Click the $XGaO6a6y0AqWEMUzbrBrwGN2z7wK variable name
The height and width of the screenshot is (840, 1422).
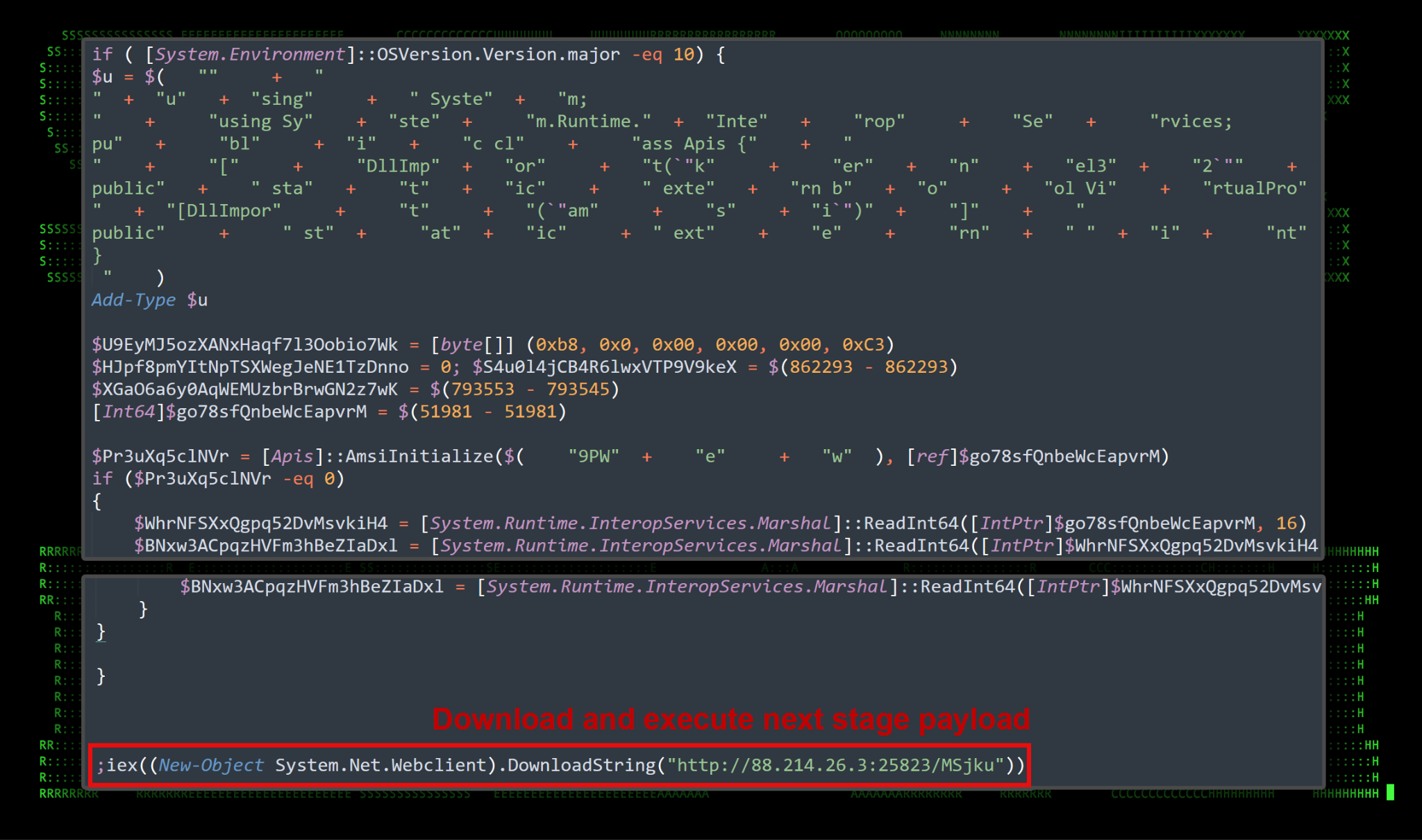click(x=244, y=389)
